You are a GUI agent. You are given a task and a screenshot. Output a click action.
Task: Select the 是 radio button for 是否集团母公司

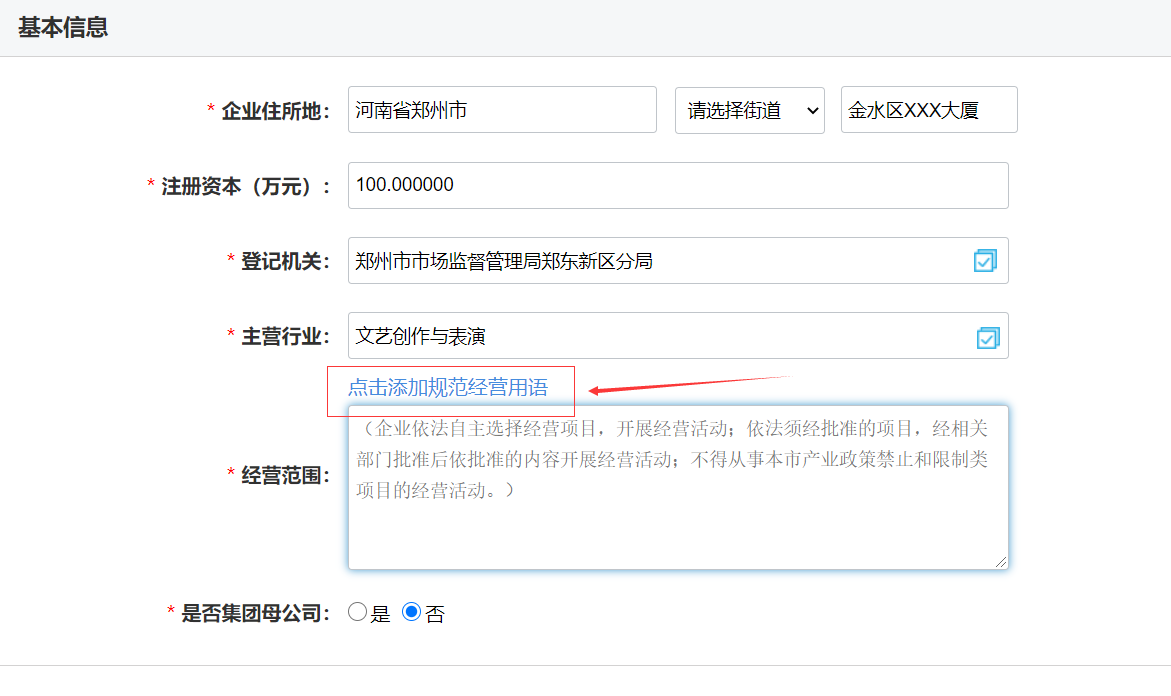coord(357,612)
